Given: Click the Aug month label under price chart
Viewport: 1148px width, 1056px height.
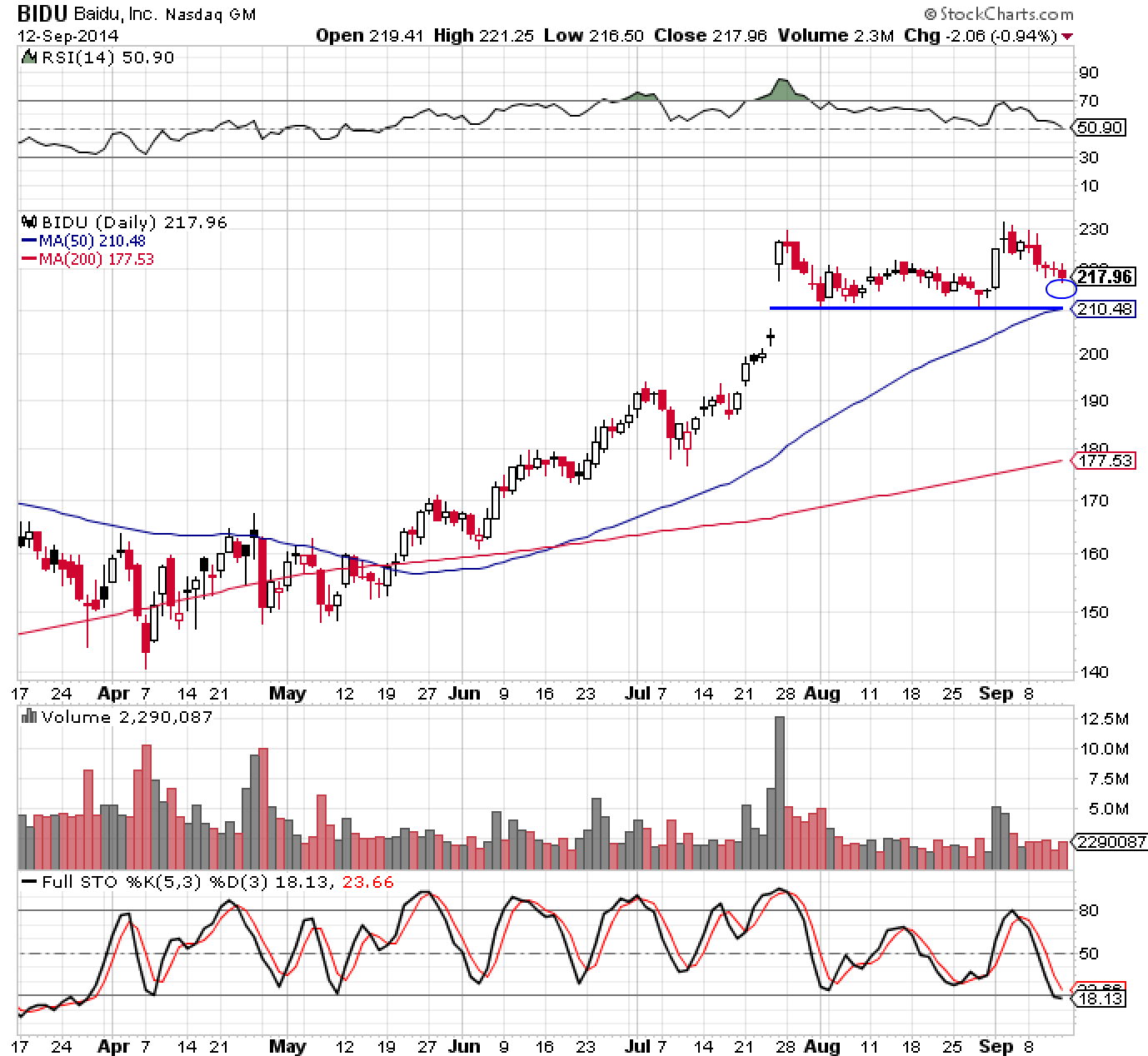Looking at the screenshot, I should [x=823, y=694].
